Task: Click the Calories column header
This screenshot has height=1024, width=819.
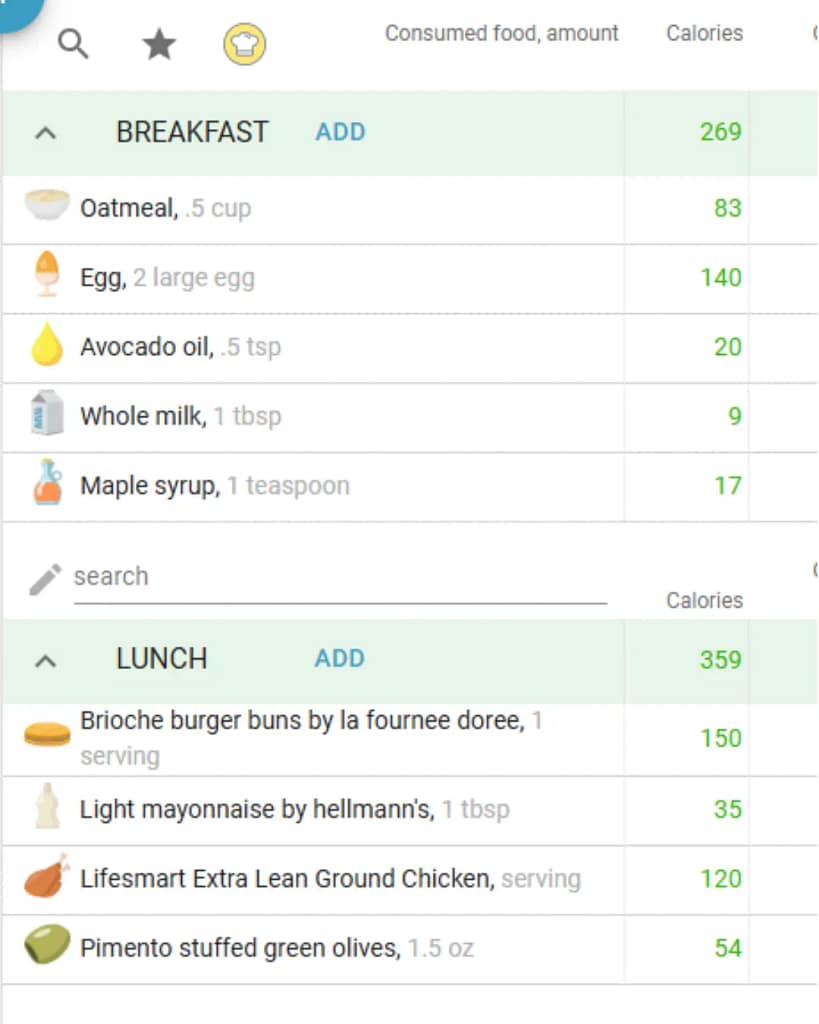Action: coord(704,33)
